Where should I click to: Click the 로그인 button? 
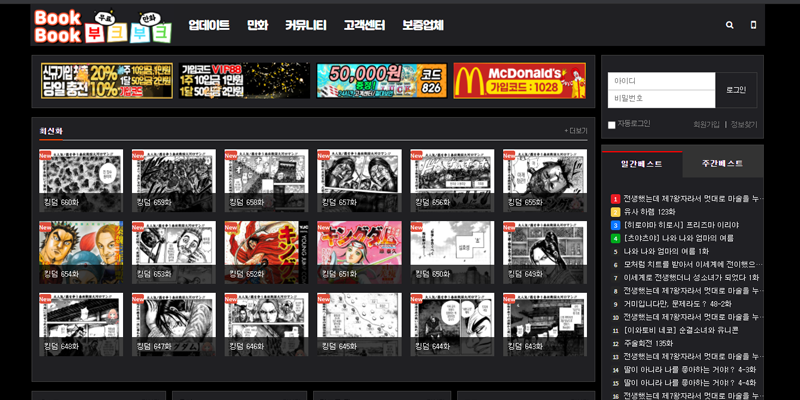click(736, 90)
